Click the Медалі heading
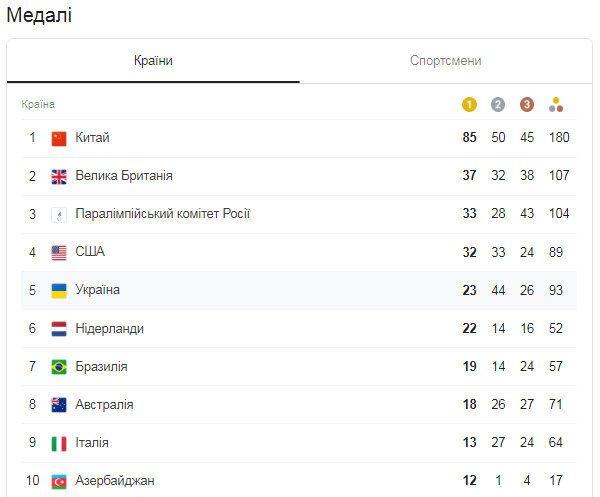 coord(39,16)
